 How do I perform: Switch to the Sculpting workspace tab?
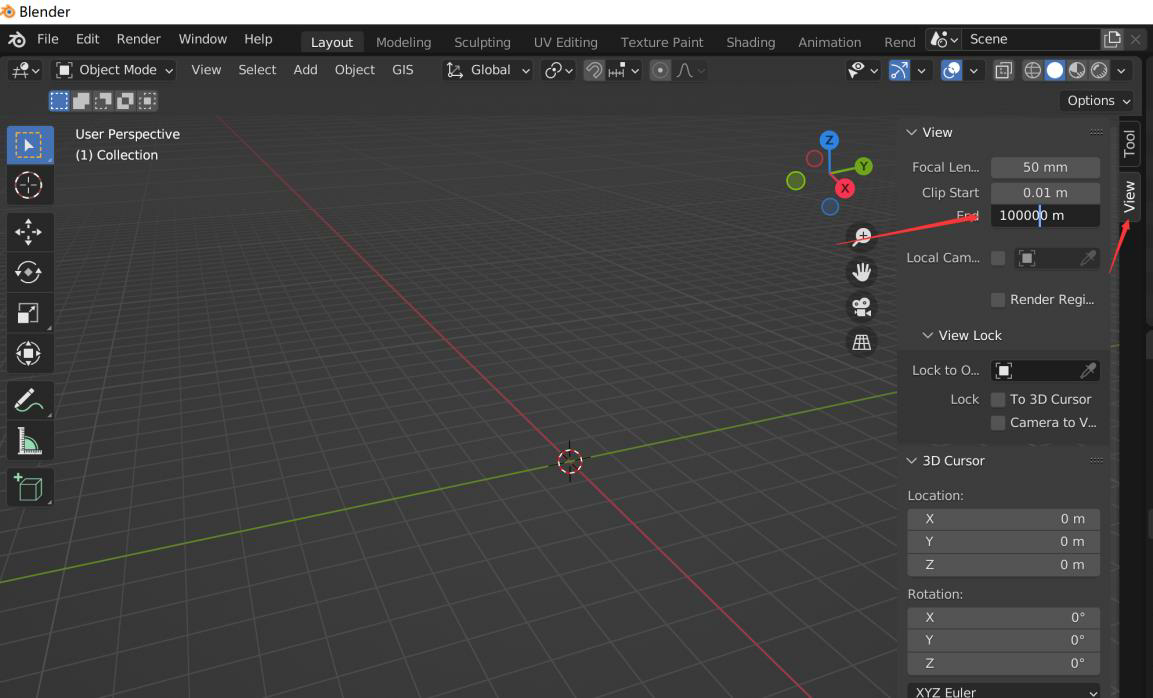tap(482, 42)
